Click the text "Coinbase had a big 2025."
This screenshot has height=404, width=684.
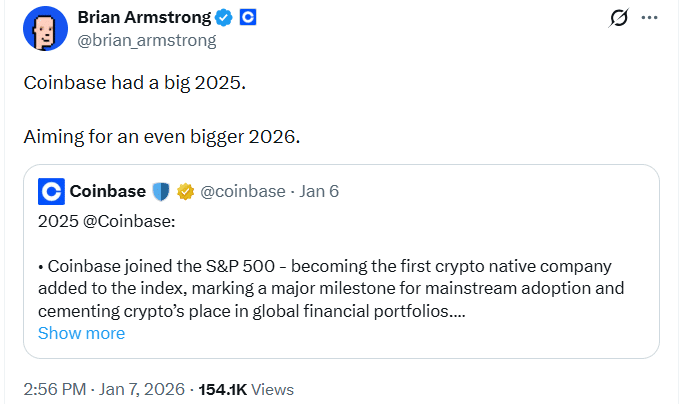pos(133,82)
